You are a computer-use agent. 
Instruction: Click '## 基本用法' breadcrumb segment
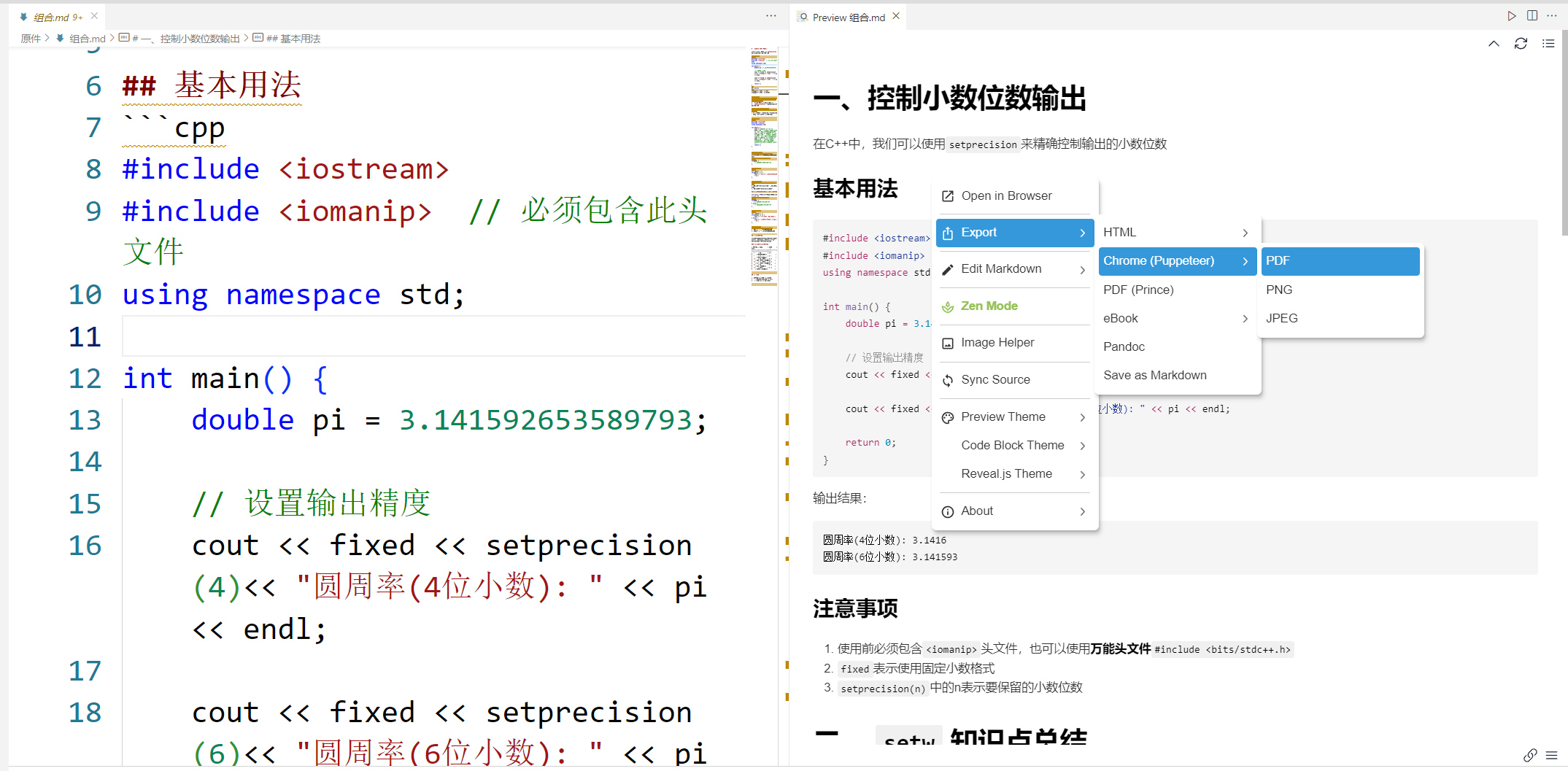(293, 39)
